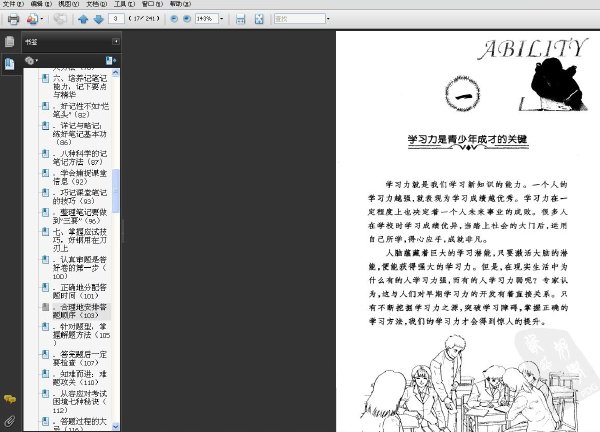Open the 视图 (View) menu
Viewport: 600px width, 432px height.
point(68,4)
